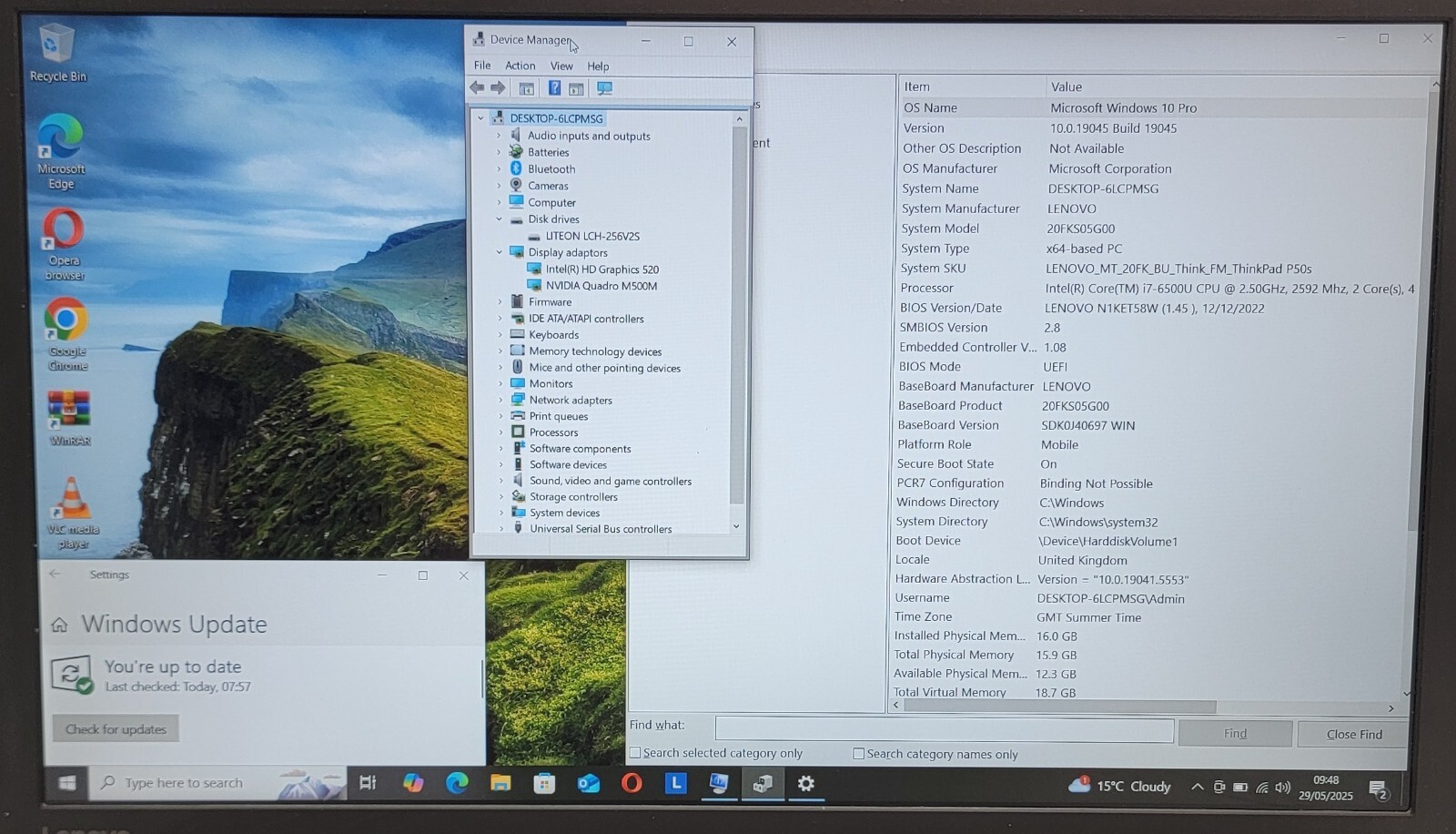1456x834 pixels.
Task: Expand the Batteries category
Action: coord(499,152)
